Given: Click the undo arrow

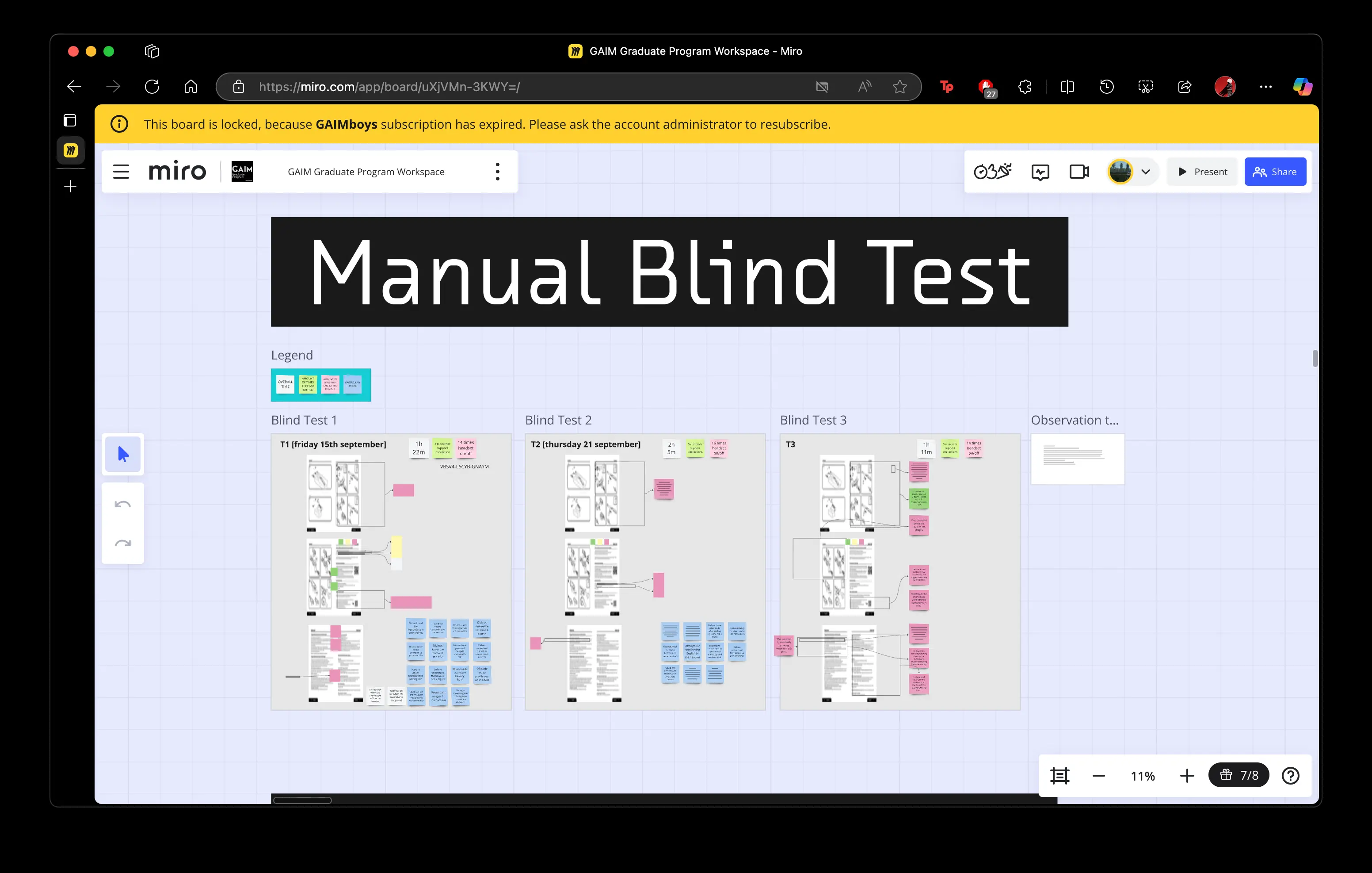Looking at the screenshot, I should coord(123,504).
